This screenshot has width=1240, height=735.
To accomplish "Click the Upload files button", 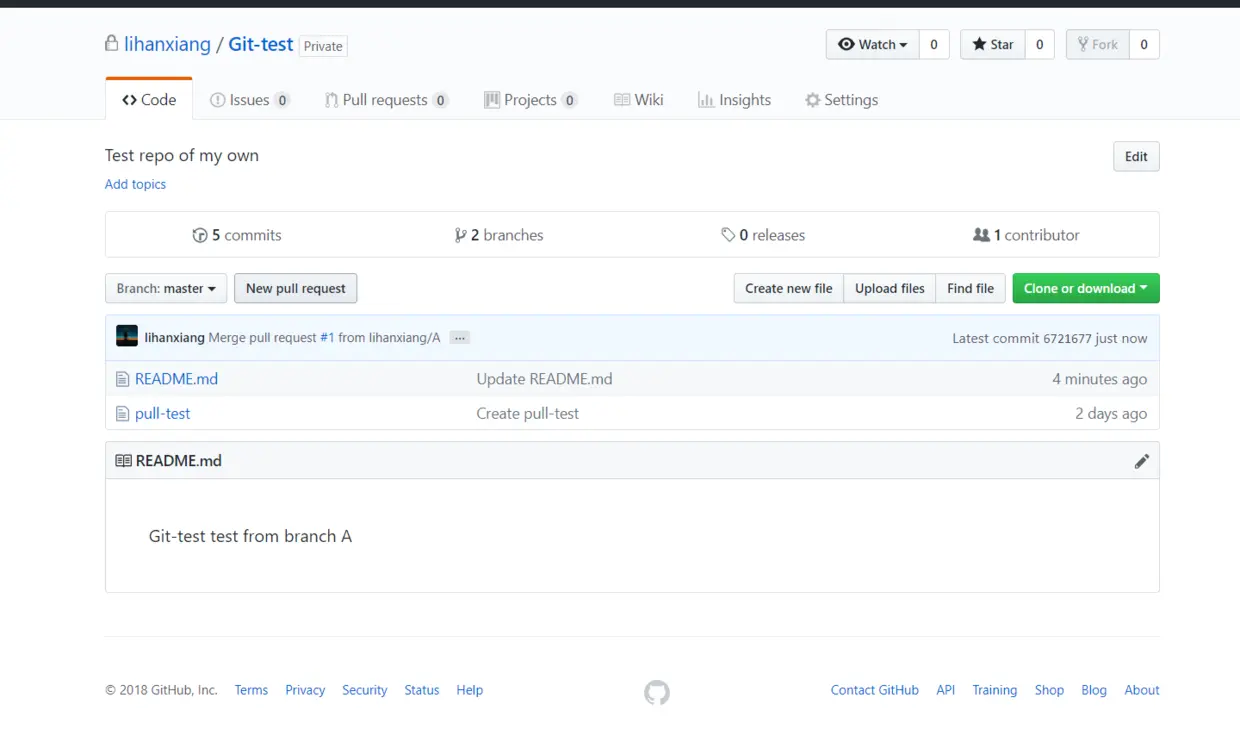I will click(890, 288).
